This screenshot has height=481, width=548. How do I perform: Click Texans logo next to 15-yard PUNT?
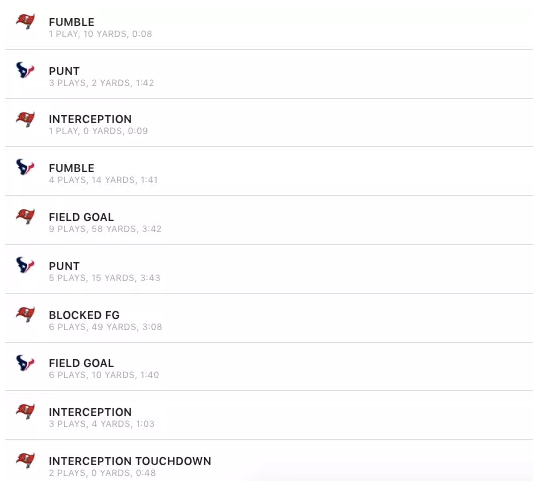coord(26,265)
